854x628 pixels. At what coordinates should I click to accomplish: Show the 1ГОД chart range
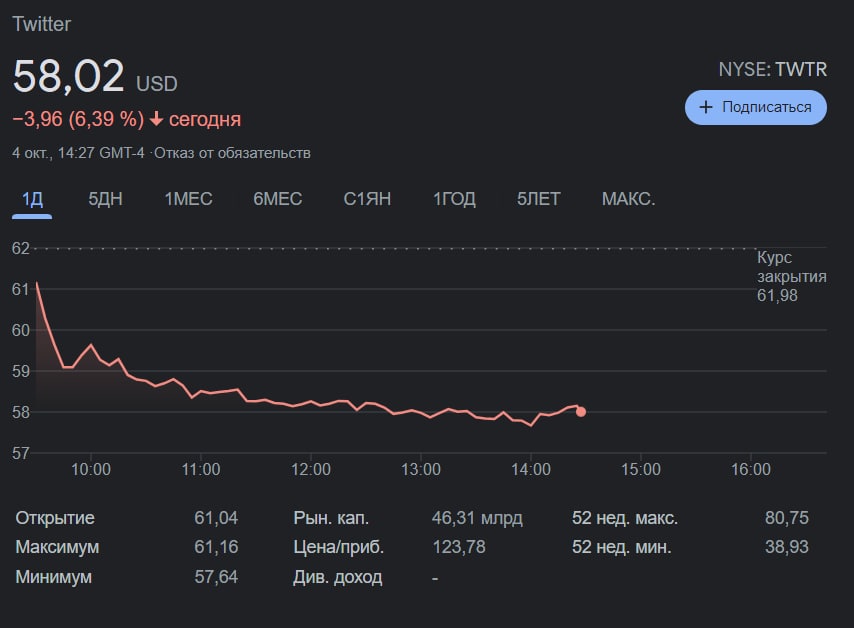pos(454,199)
